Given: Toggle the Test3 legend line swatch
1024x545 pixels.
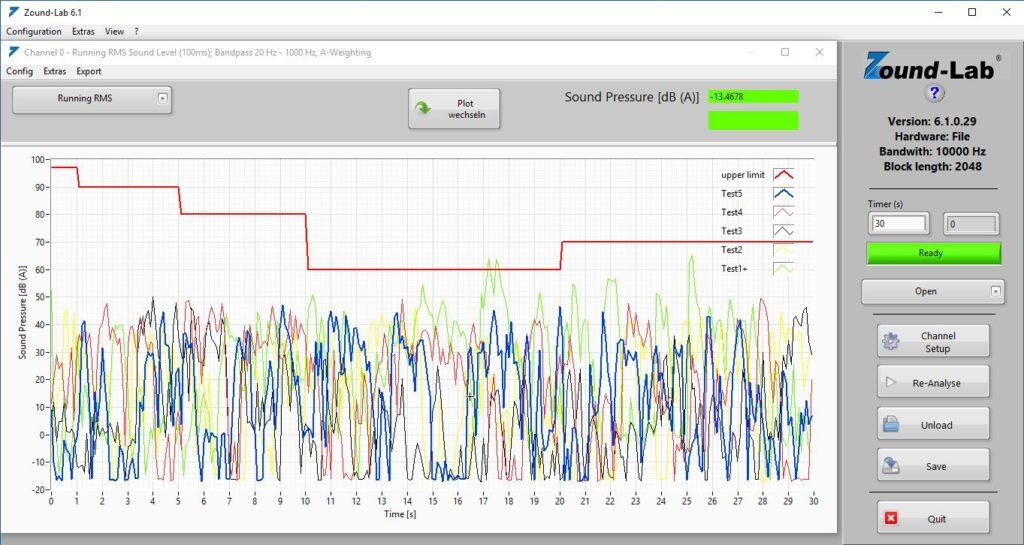Looking at the screenshot, I should tap(783, 231).
